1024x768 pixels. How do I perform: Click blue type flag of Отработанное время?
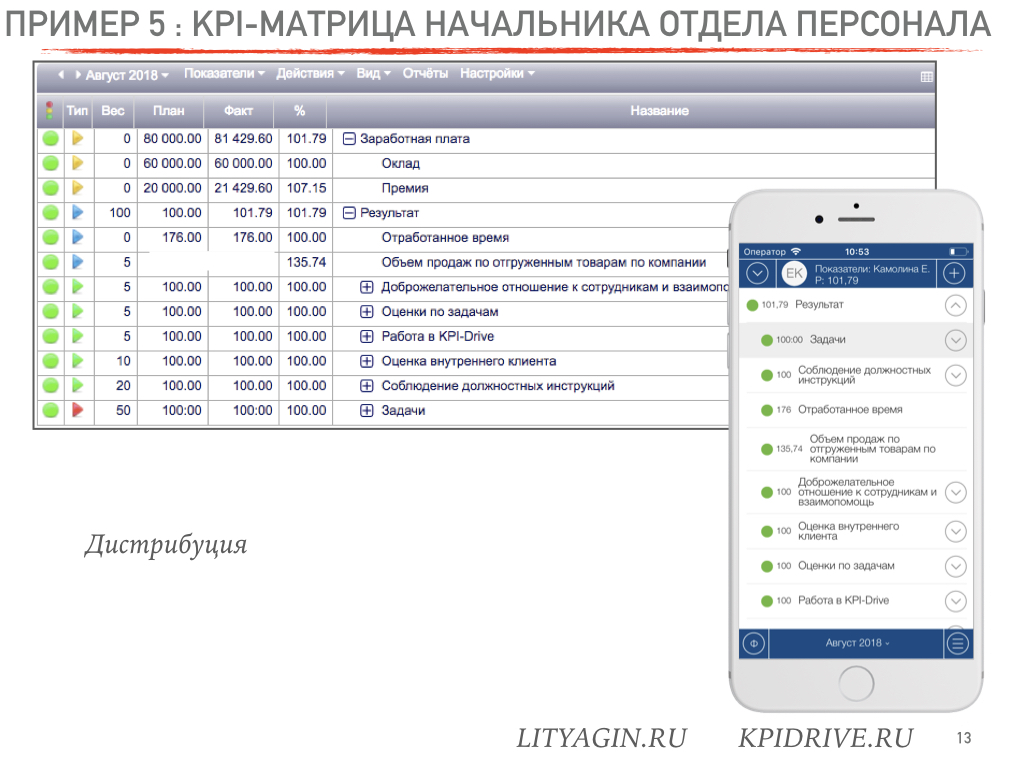point(78,237)
